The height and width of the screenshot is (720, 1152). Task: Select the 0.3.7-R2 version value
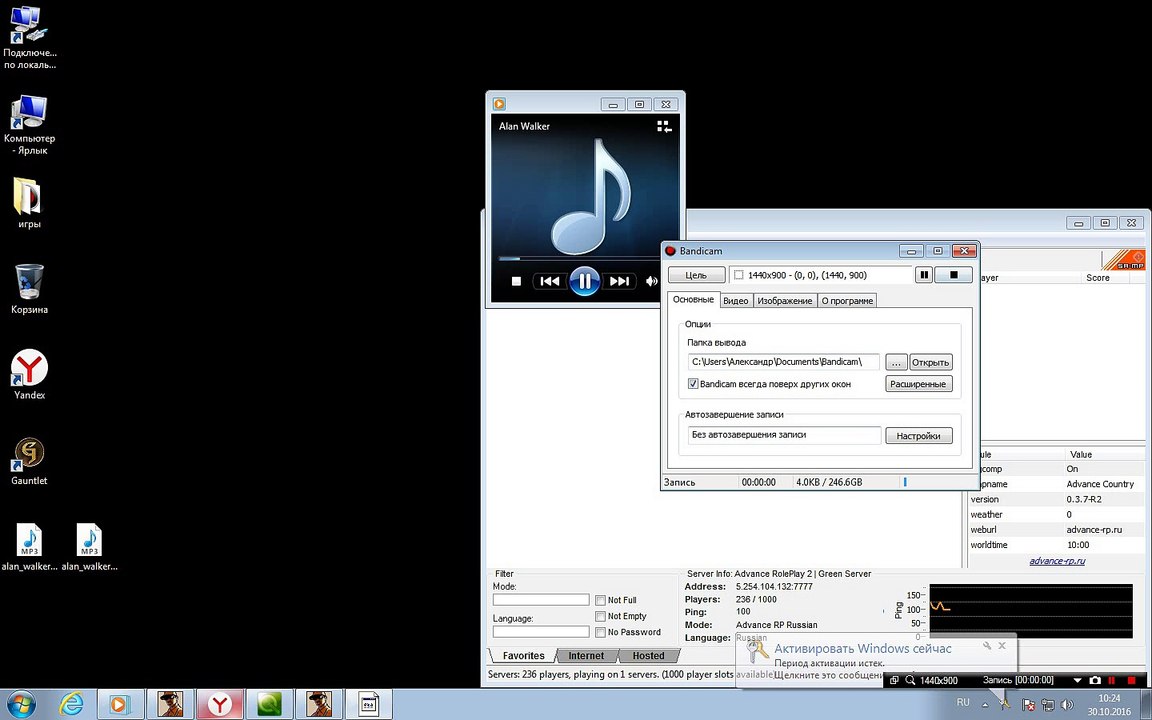tap(1084, 500)
